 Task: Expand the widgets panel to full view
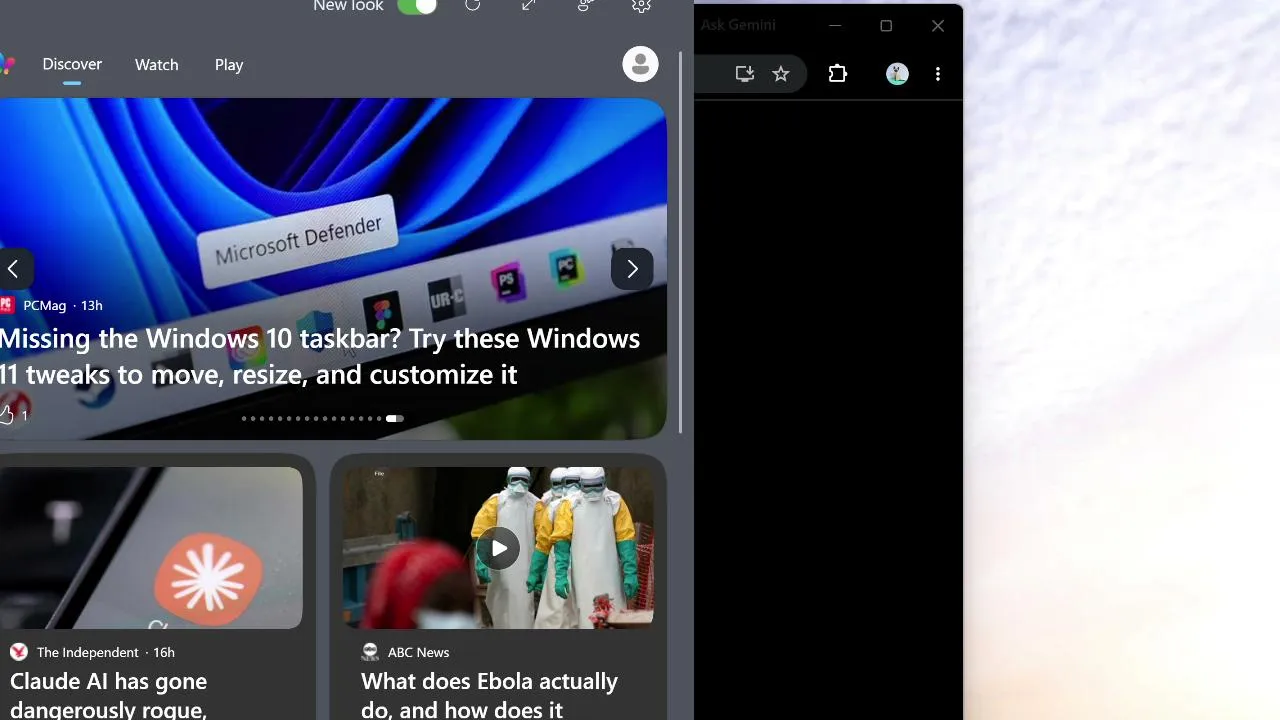529,5
